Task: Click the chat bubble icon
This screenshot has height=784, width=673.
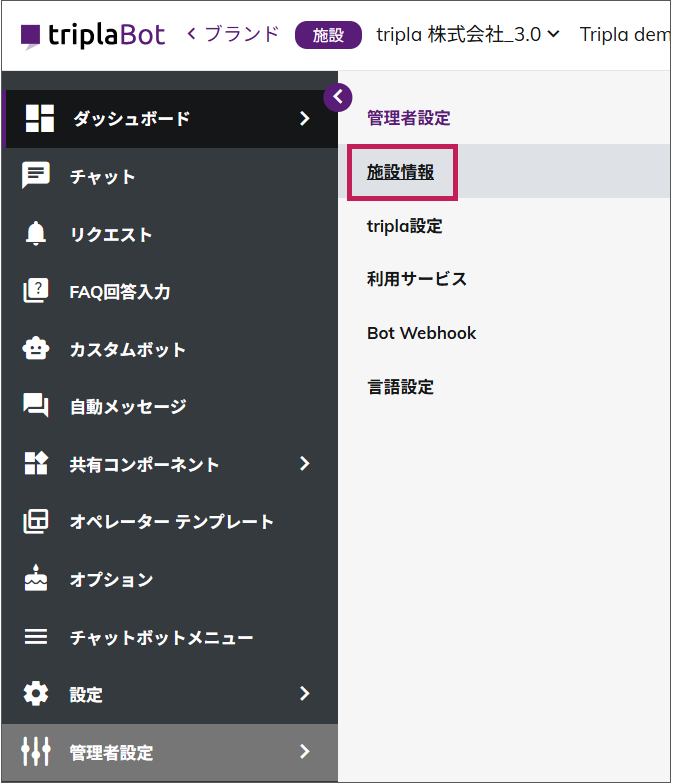Action: pos(36,175)
